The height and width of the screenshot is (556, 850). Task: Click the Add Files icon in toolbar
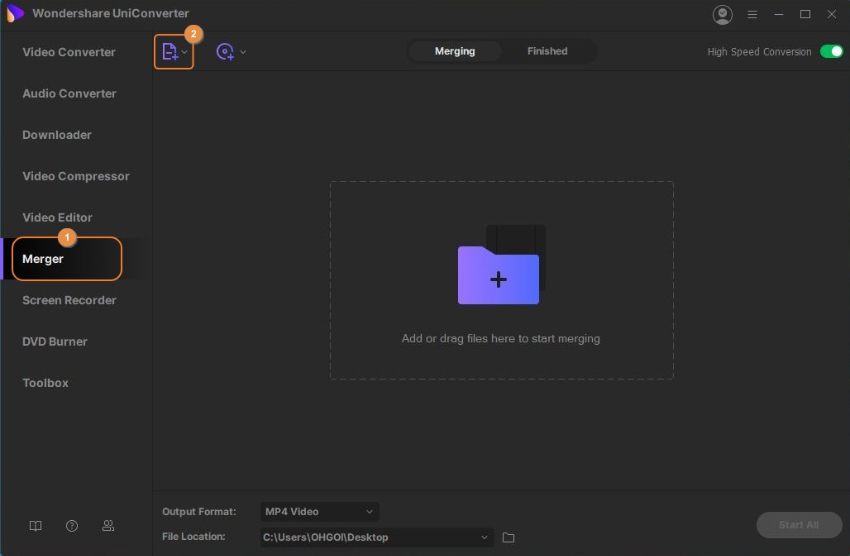tap(169, 52)
